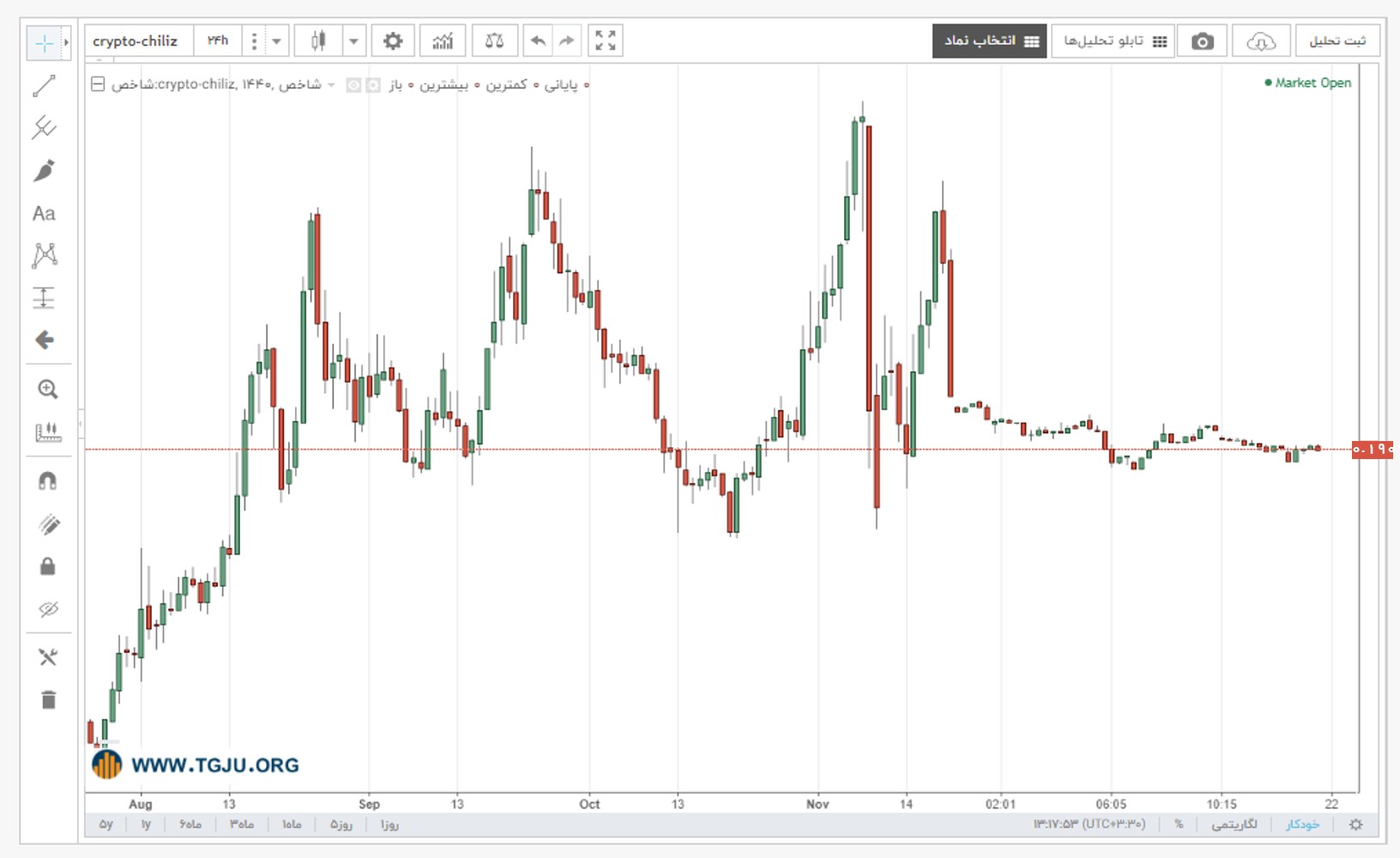Click the انتخاب نماد symbol selection button
1400x858 pixels.
[990, 41]
